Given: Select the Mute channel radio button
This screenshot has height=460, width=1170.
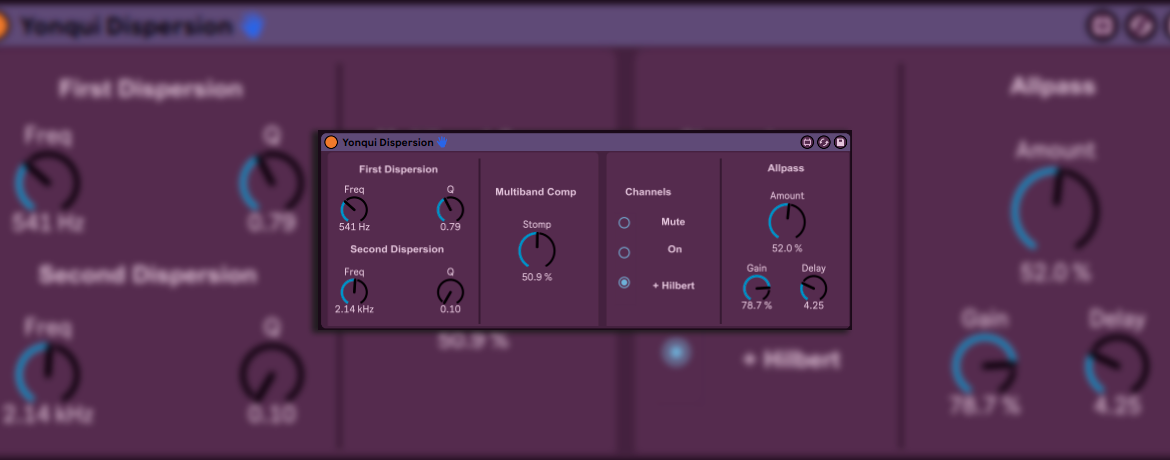Looking at the screenshot, I should click(624, 222).
